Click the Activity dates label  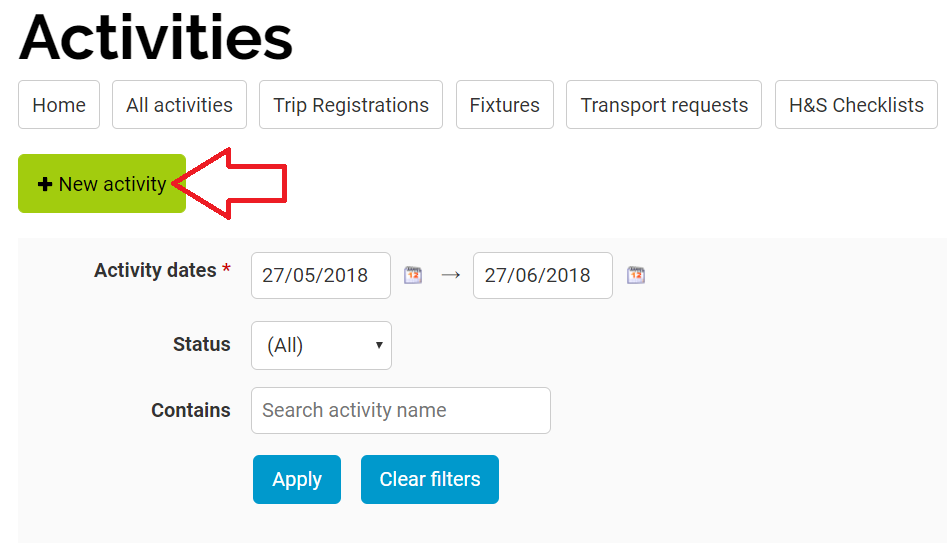coord(155,270)
